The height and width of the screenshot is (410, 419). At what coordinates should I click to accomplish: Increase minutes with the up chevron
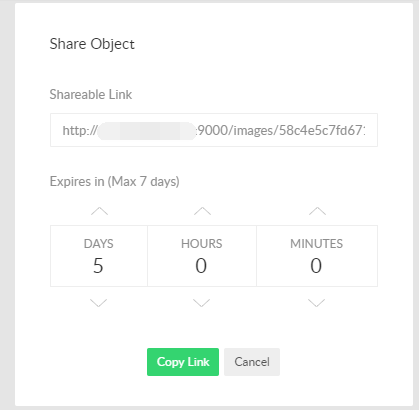317,211
